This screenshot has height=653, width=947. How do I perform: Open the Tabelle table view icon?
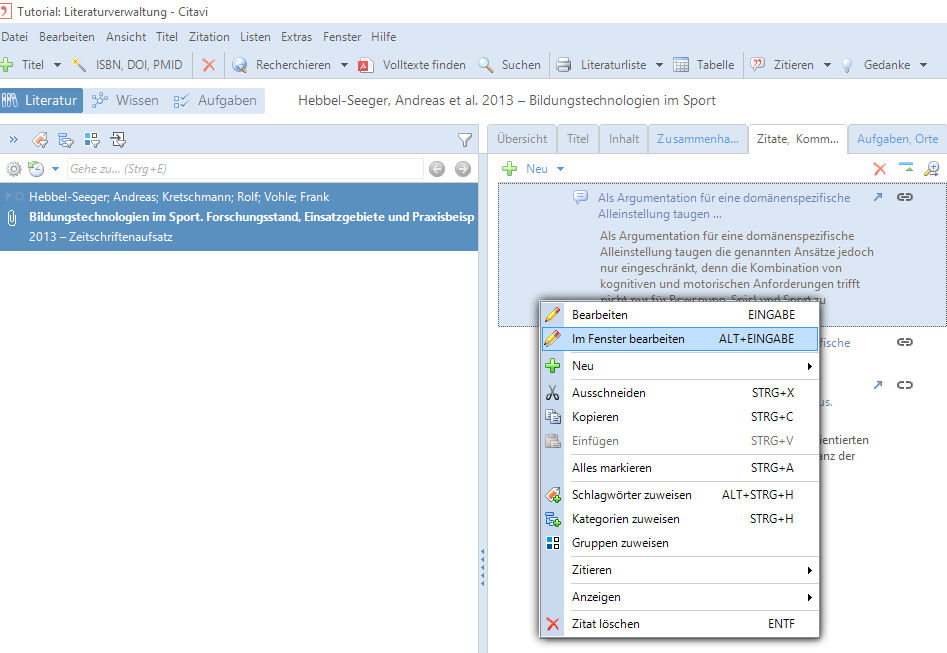(x=681, y=65)
